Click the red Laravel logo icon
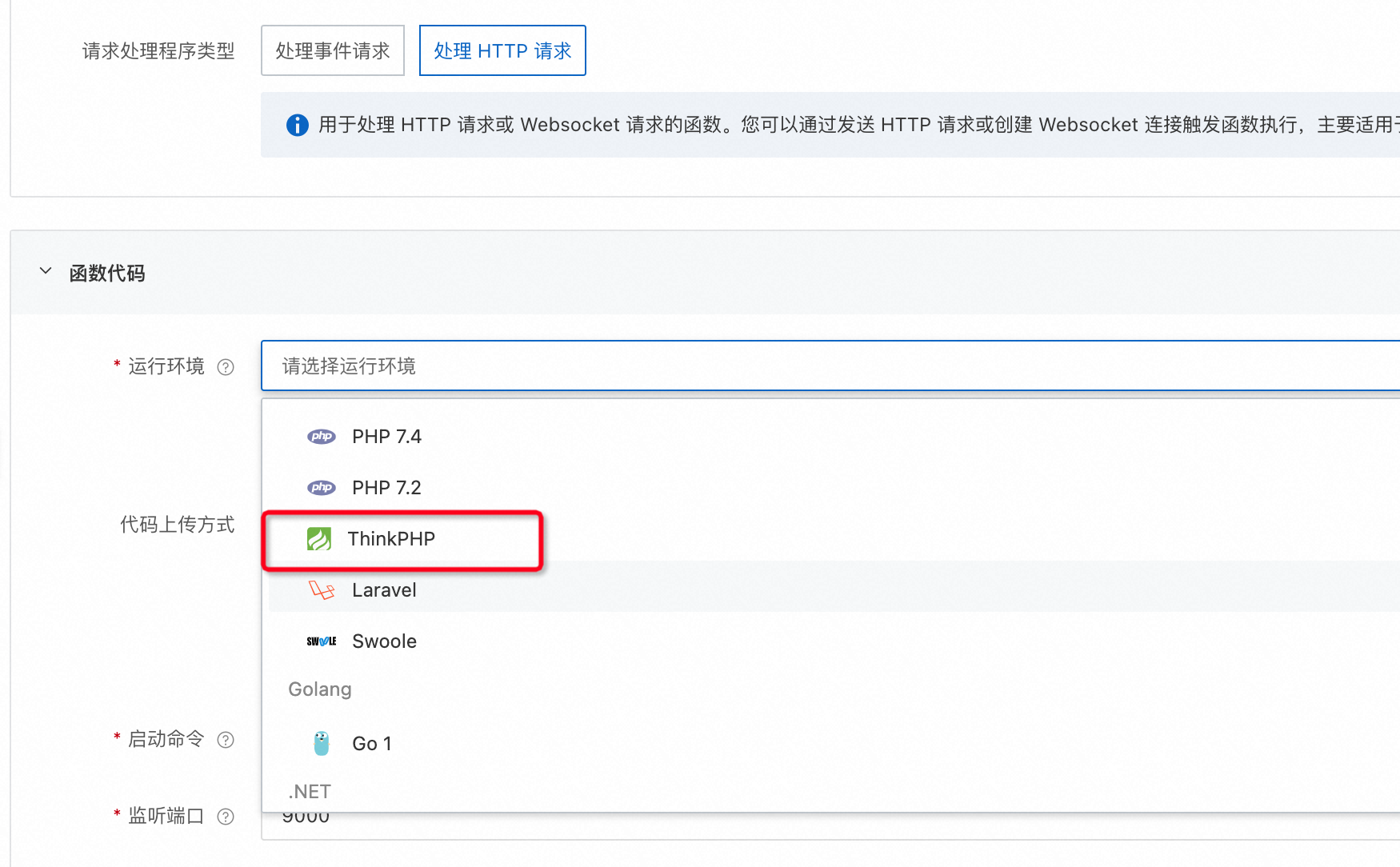This screenshot has height=867, width=1400. coord(322,590)
